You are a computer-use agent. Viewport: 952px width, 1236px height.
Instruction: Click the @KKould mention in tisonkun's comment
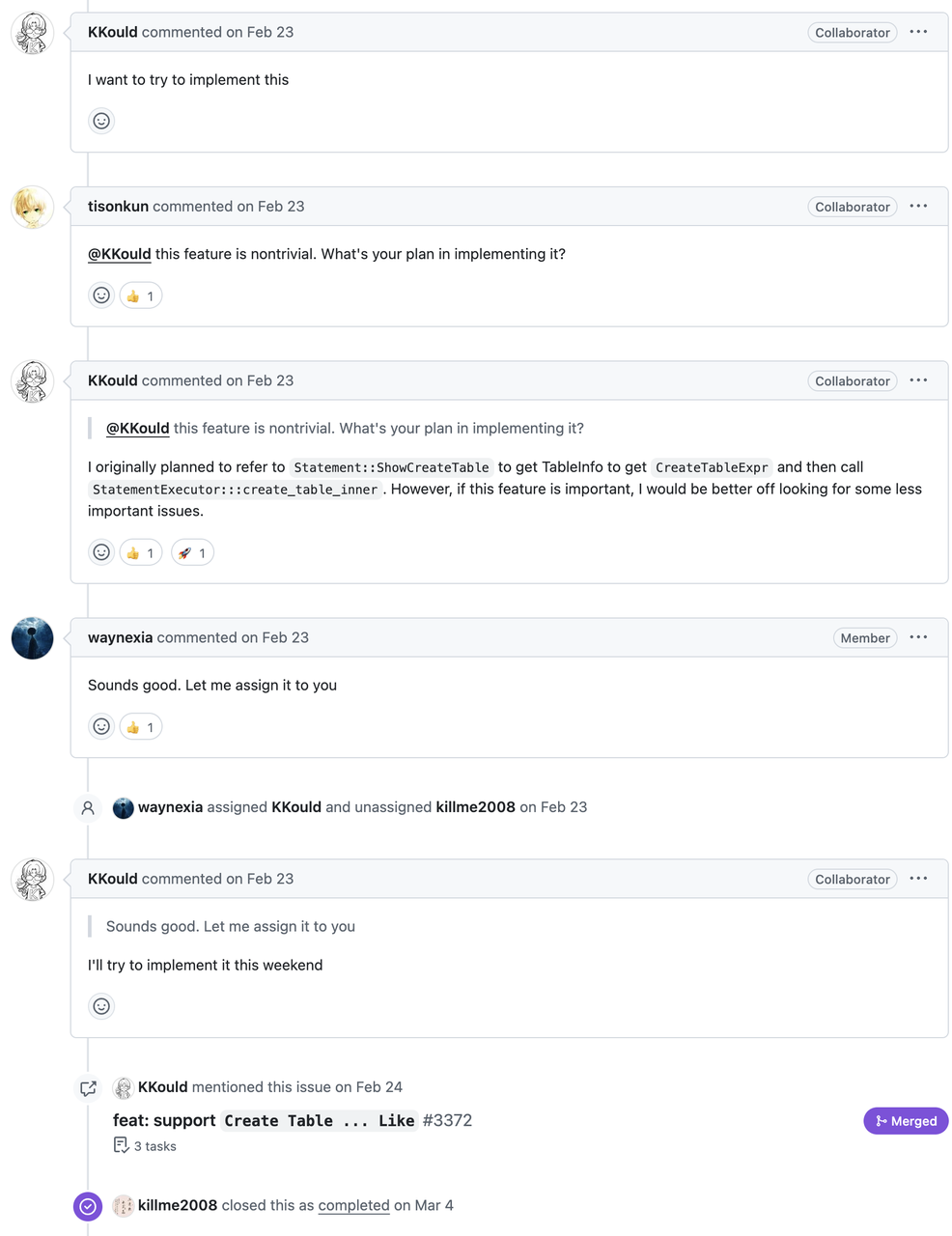(x=120, y=254)
